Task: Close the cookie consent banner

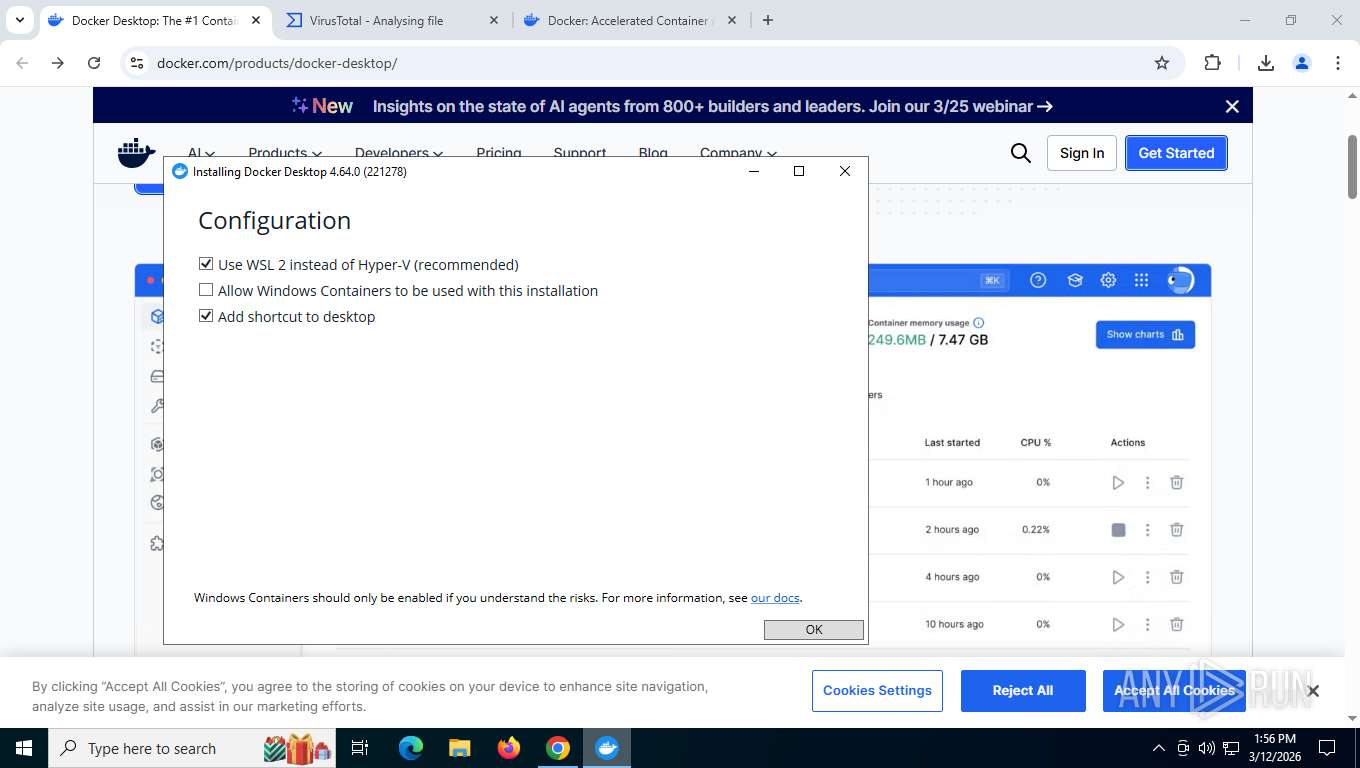Action: coord(1313,691)
